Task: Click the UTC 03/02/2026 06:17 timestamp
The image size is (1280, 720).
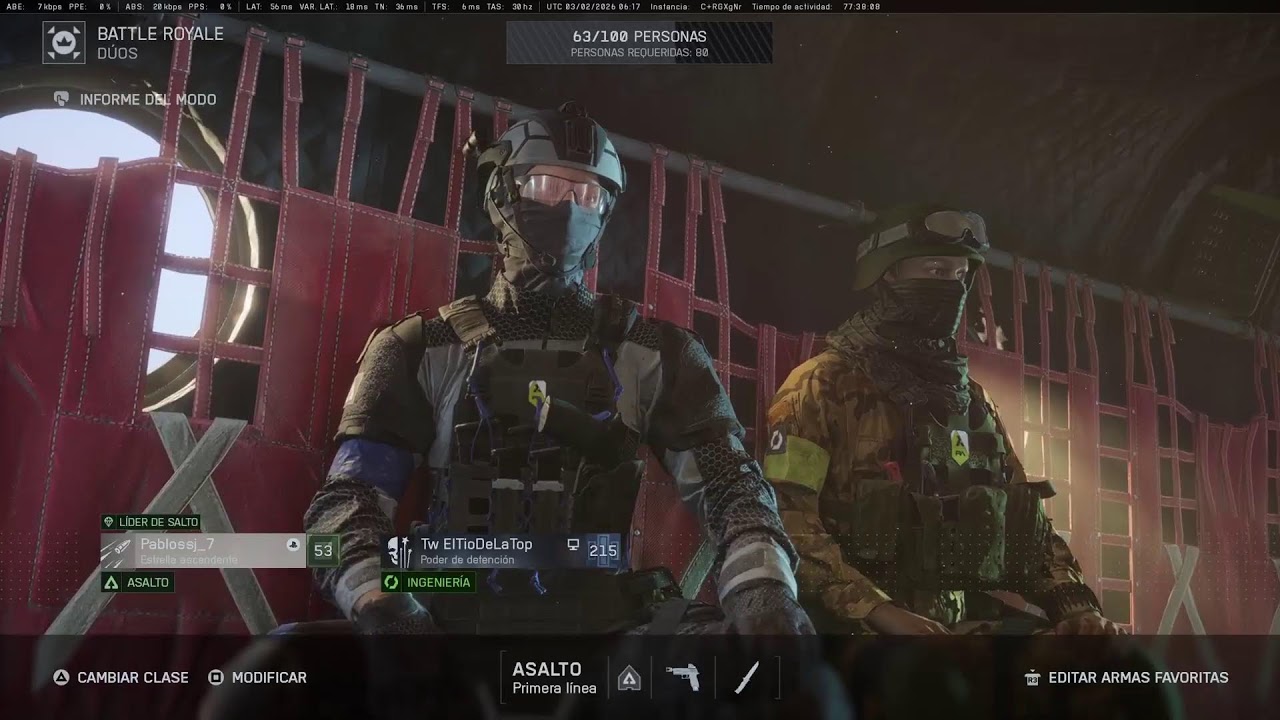Action: coord(593,6)
